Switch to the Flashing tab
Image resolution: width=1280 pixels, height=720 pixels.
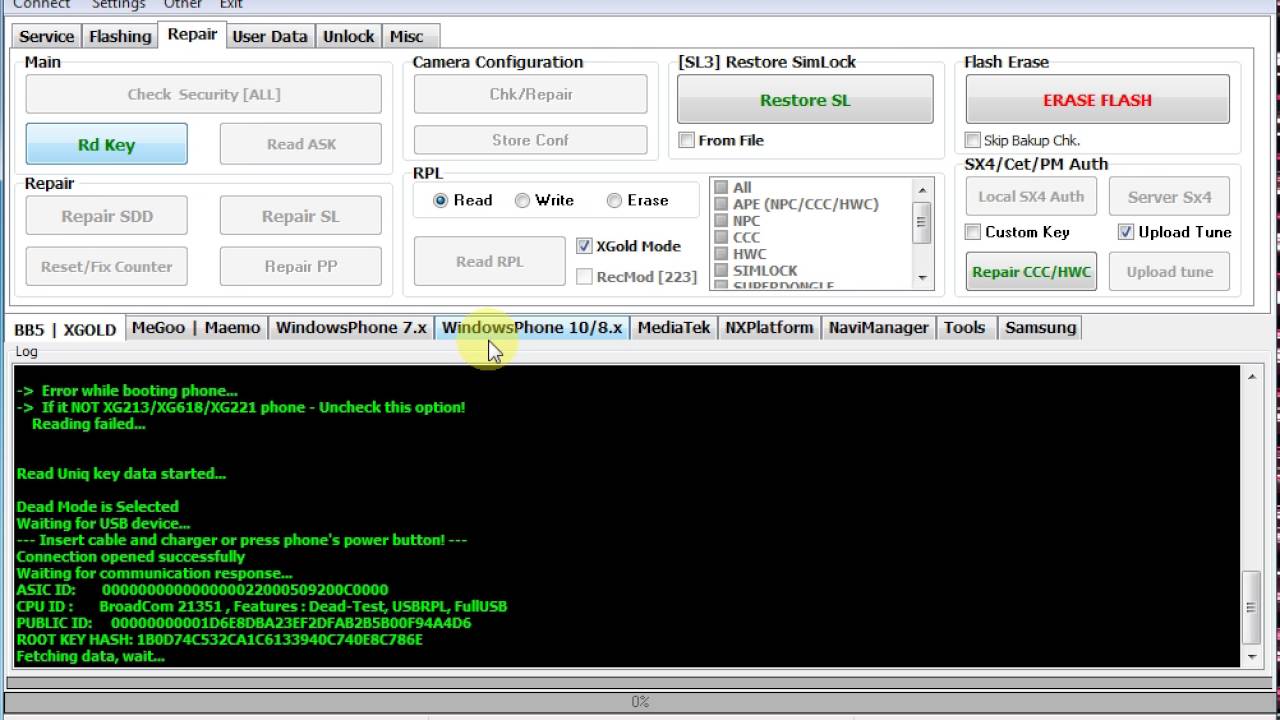click(120, 36)
